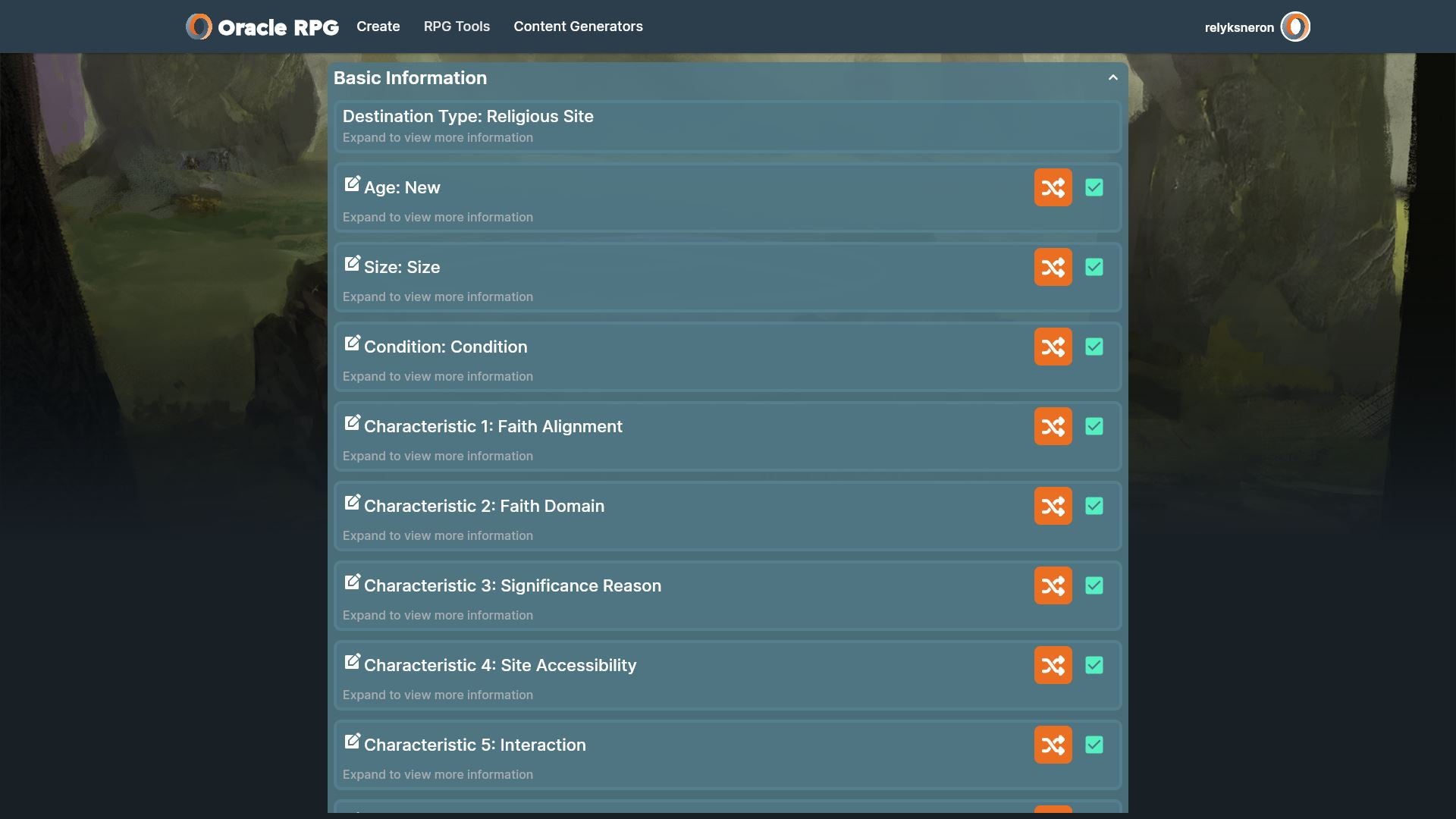The height and width of the screenshot is (819, 1456).
Task: Go to the Oracle RPG home logo
Action: point(262,27)
